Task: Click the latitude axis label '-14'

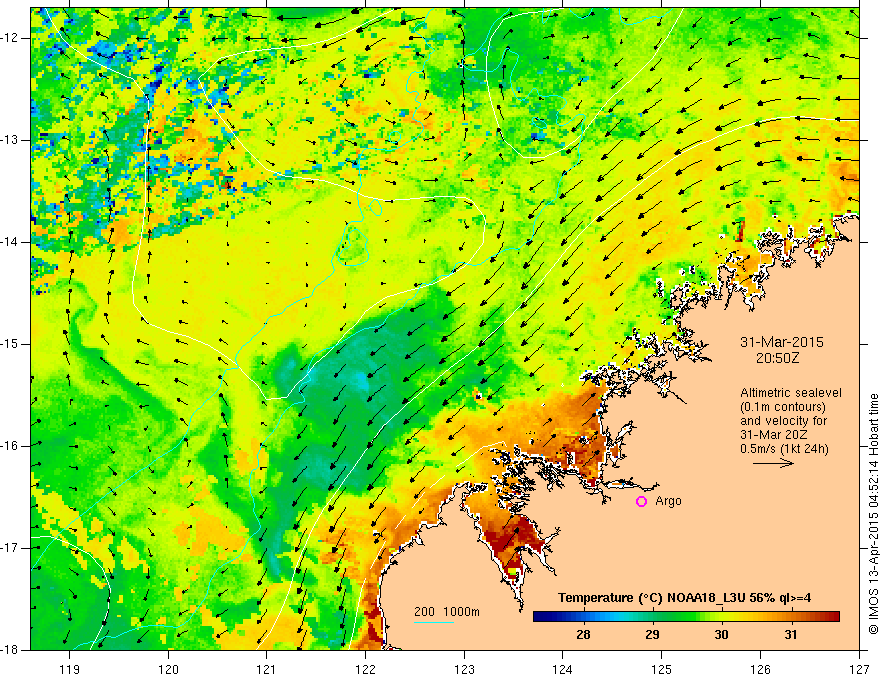Action: [x=11, y=242]
